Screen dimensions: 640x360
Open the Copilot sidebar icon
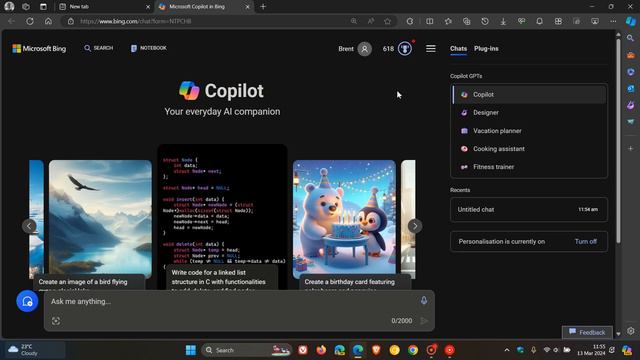631,21
